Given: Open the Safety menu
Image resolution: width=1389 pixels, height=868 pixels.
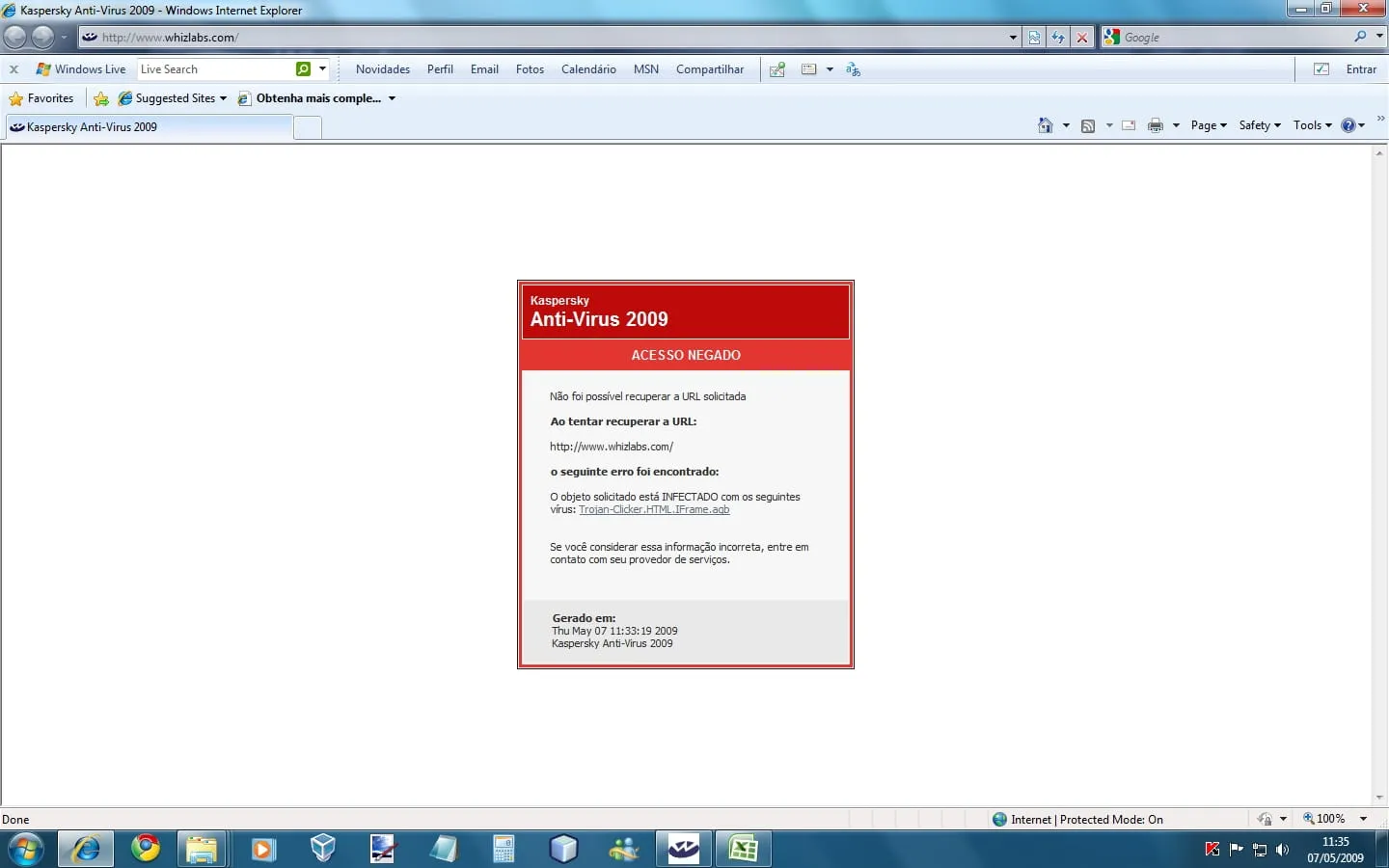Looking at the screenshot, I should (1260, 125).
